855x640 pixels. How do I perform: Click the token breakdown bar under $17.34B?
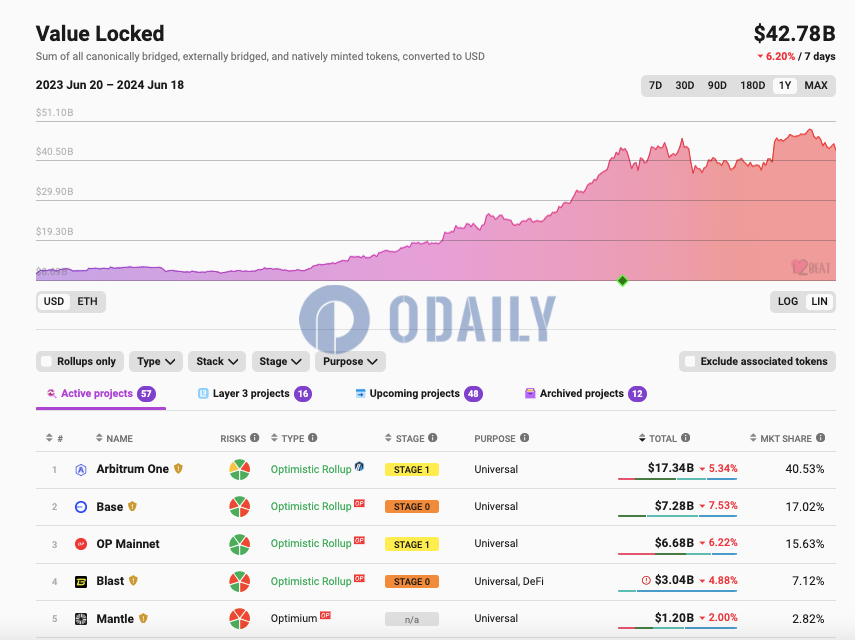tap(677, 479)
